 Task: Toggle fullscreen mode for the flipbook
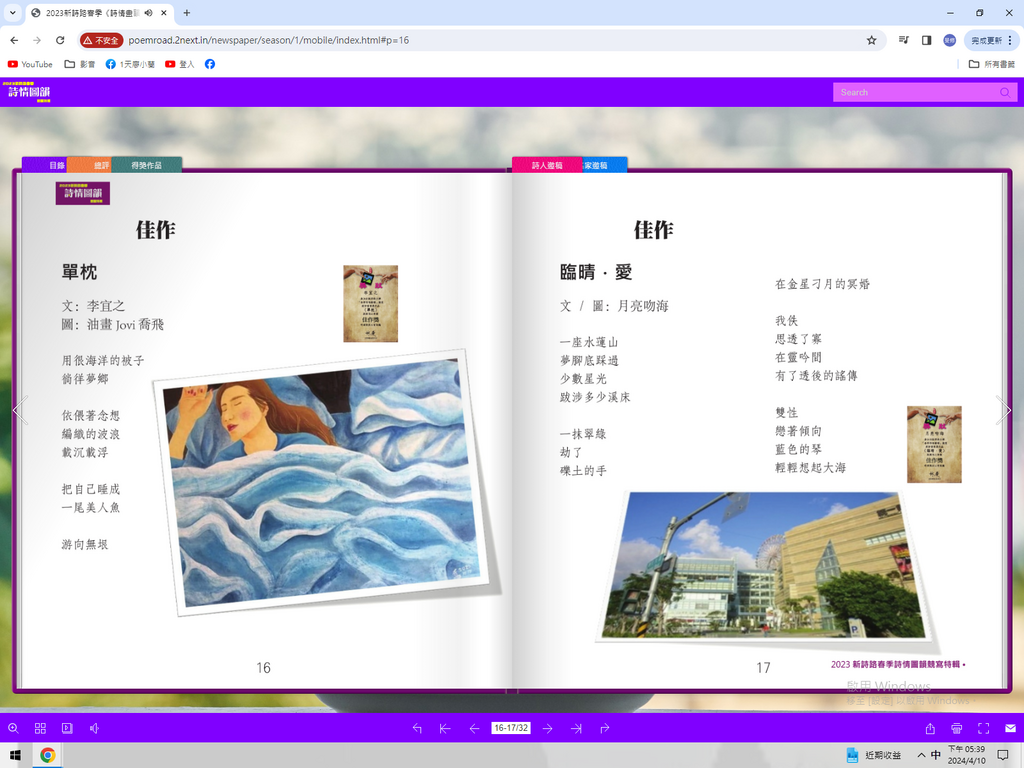(983, 728)
